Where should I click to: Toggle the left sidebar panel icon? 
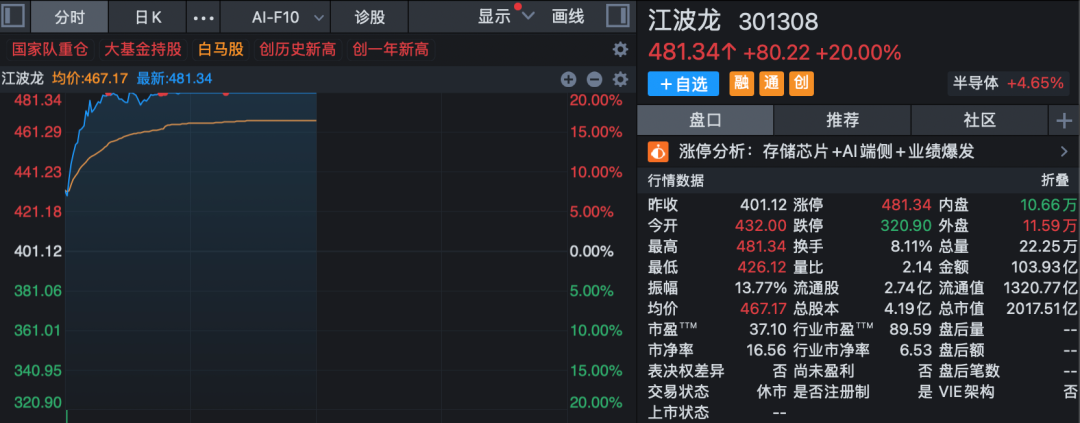14,16
